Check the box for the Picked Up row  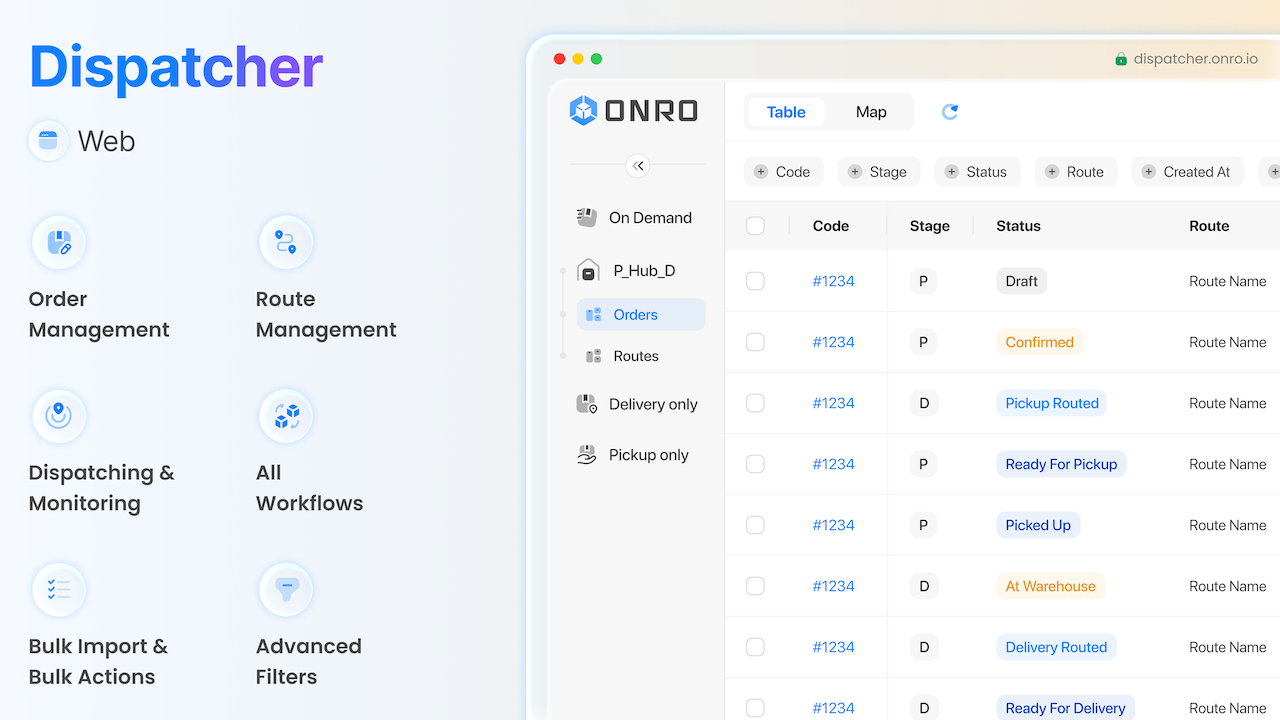pyautogui.click(x=755, y=525)
